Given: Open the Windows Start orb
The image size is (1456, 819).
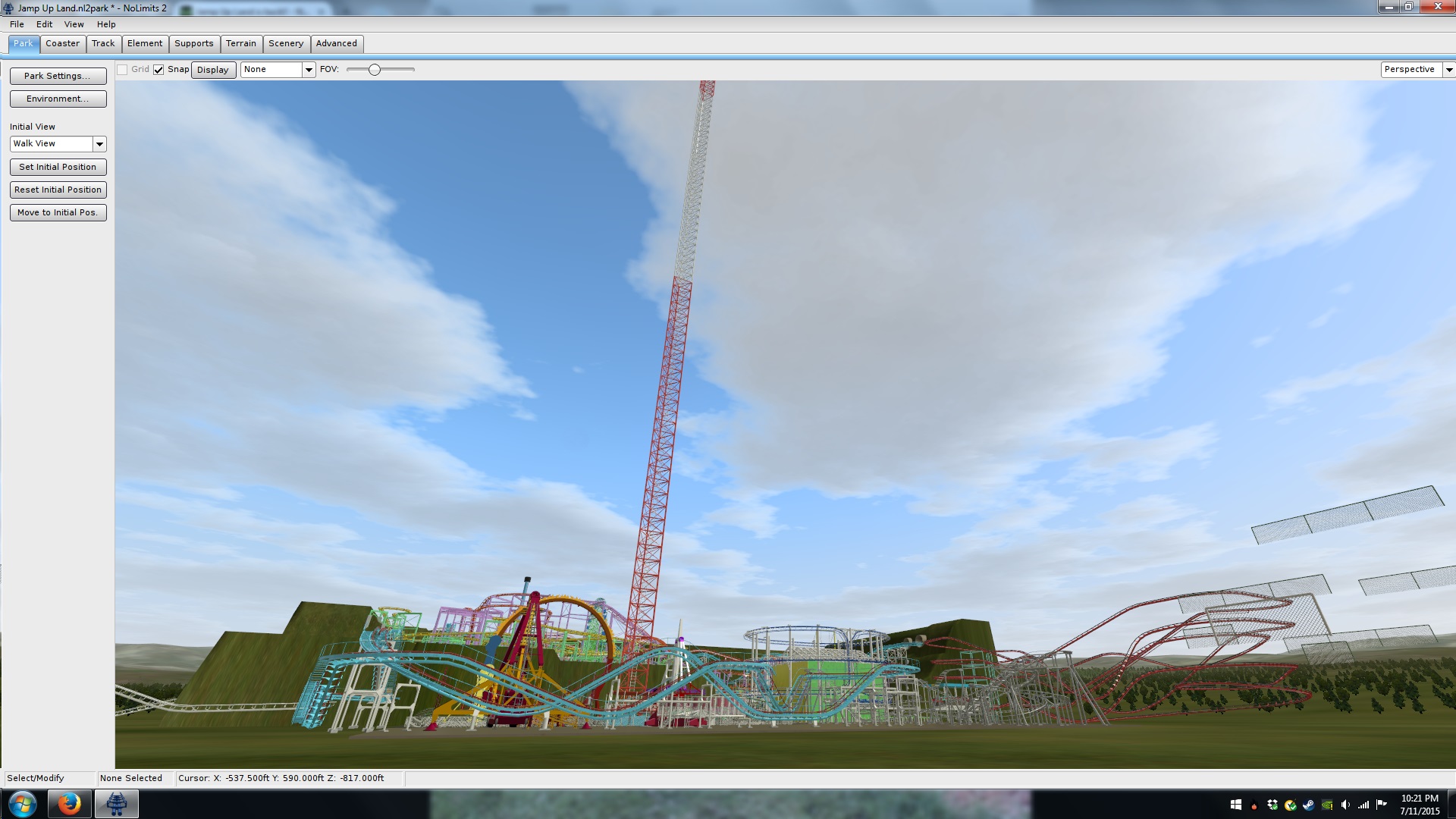Looking at the screenshot, I should coord(22,803).
